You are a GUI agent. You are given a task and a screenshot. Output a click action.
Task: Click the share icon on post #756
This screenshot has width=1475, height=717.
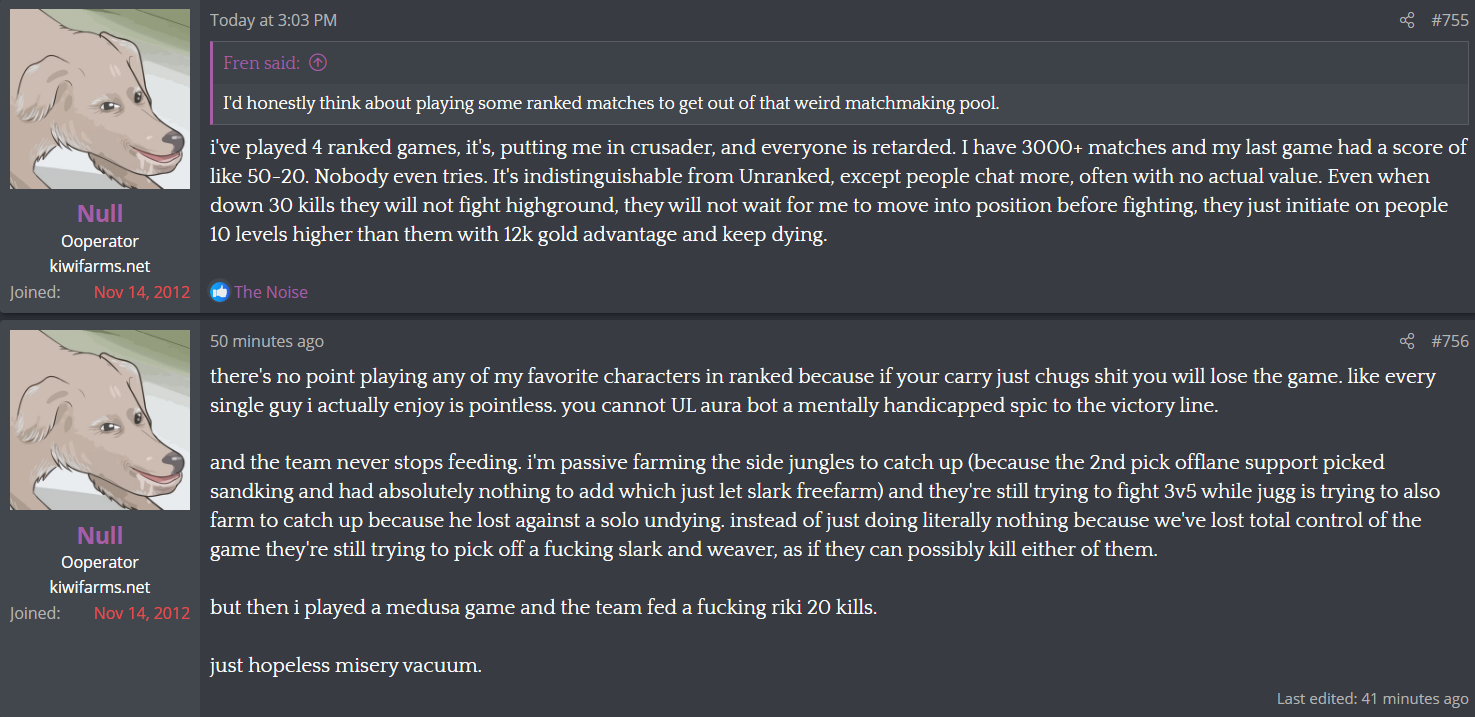click(x=1407, y=342)
